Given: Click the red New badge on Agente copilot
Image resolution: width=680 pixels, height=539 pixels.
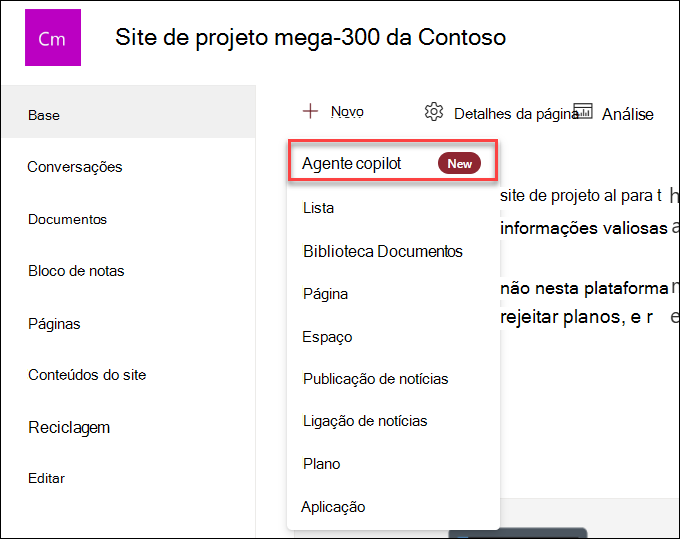Looking at the screenshot, I should (x=459, y=163).
